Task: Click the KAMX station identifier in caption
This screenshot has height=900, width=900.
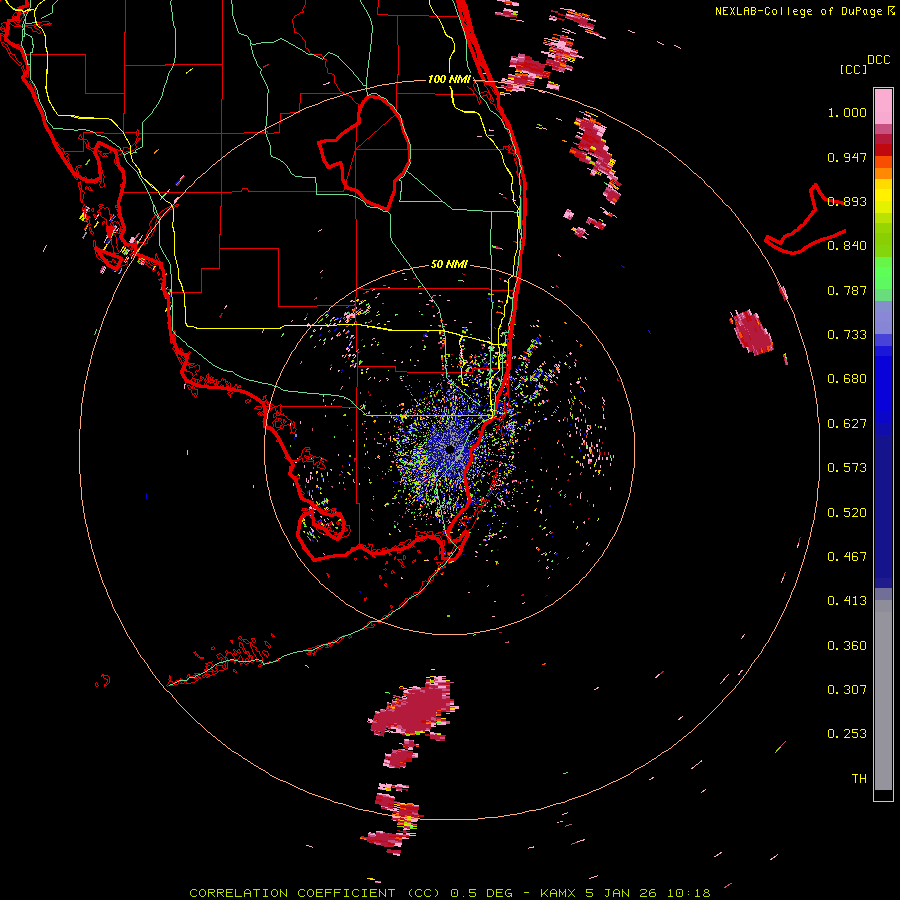Action: tap(558, 893)
